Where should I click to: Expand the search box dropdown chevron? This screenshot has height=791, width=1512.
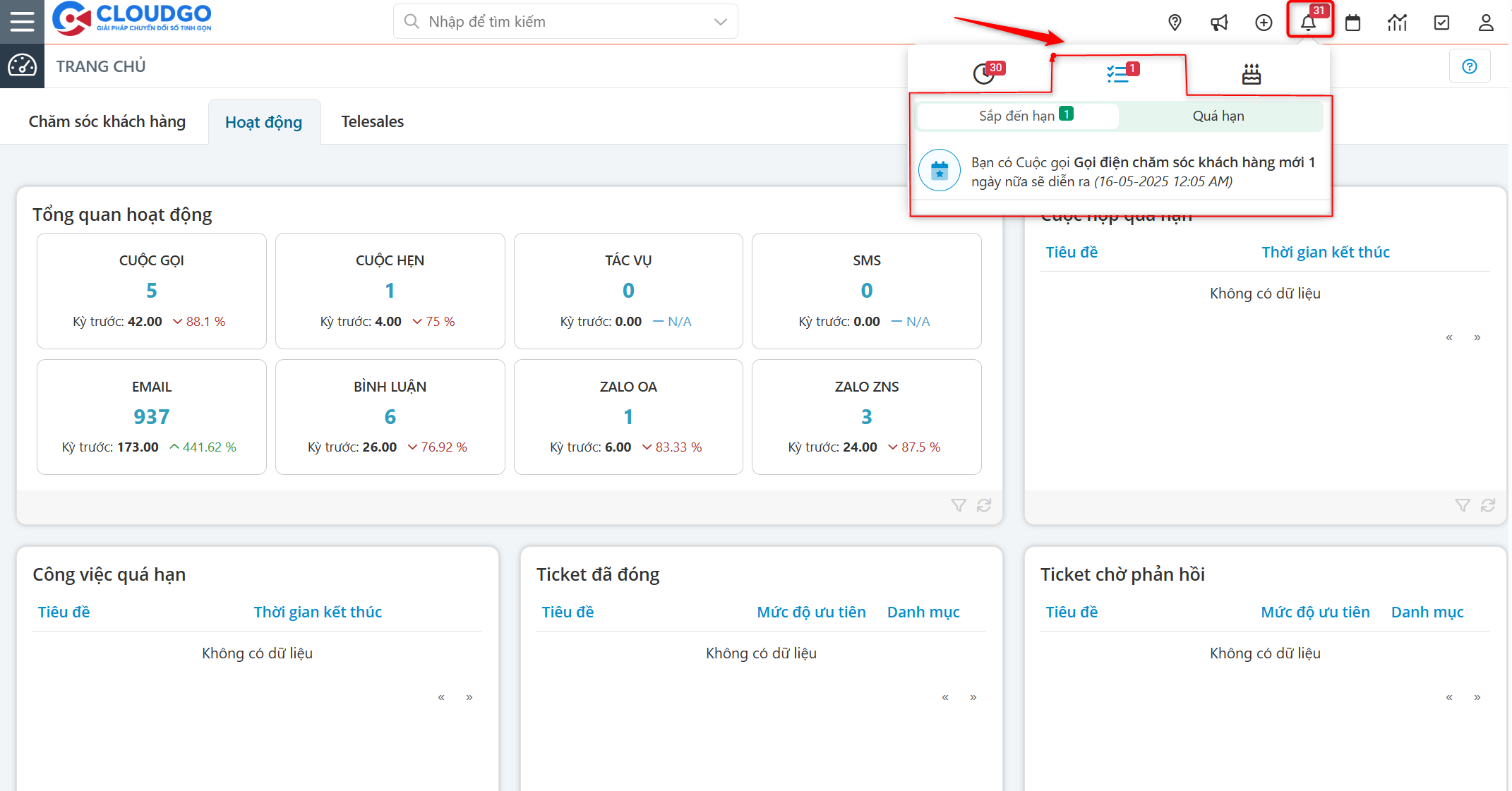[720, 22]
